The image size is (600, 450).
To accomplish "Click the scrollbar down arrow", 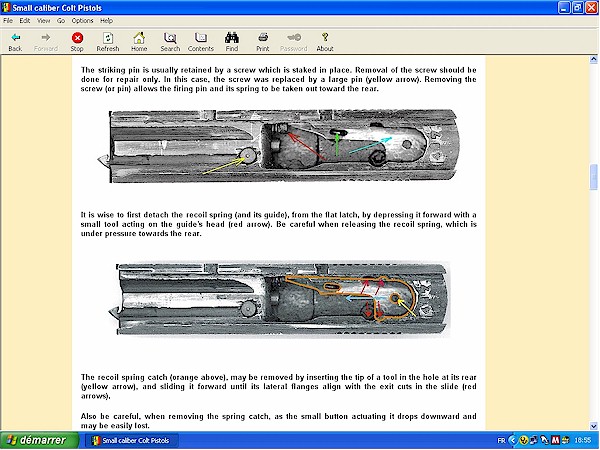I will pos(593,426).
